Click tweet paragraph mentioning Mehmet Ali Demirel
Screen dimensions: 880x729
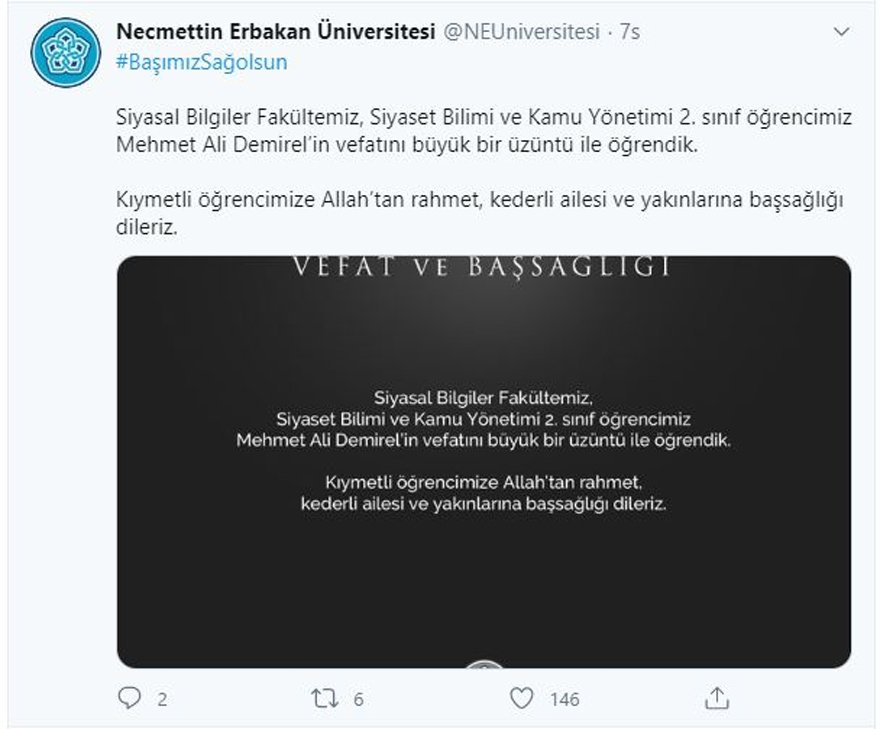[484, 131]
